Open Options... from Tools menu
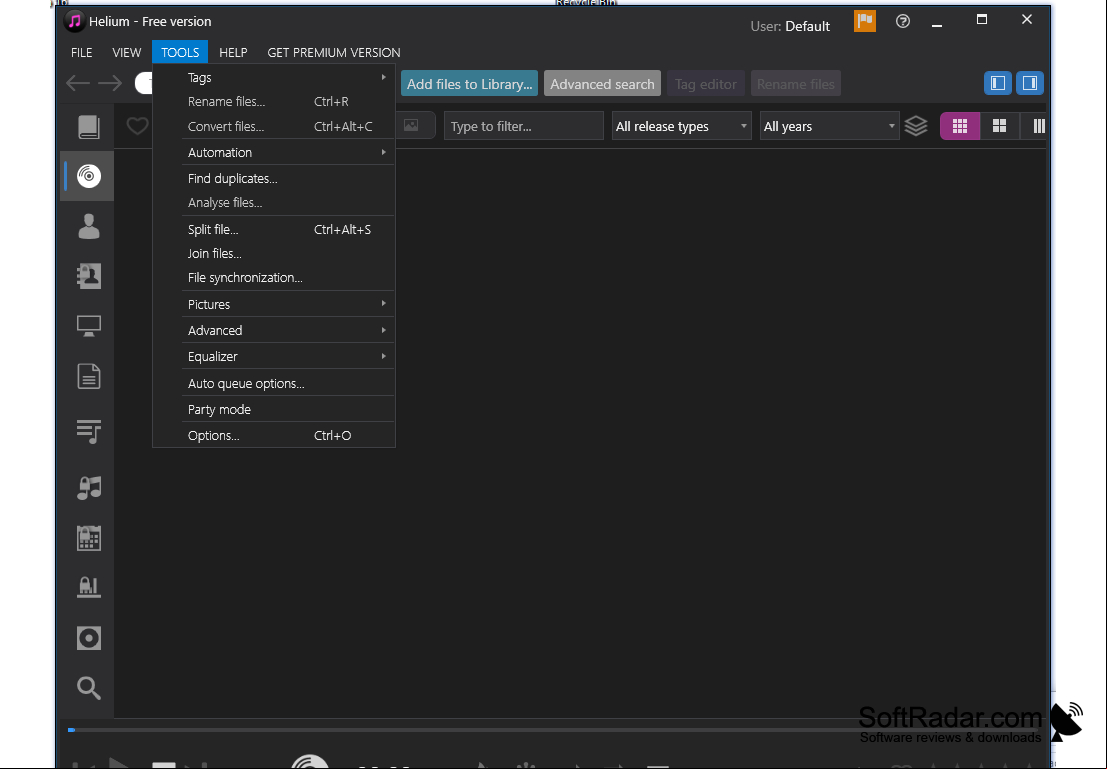The height and width of the screenshot is (769, 1107). pos(274,436)
